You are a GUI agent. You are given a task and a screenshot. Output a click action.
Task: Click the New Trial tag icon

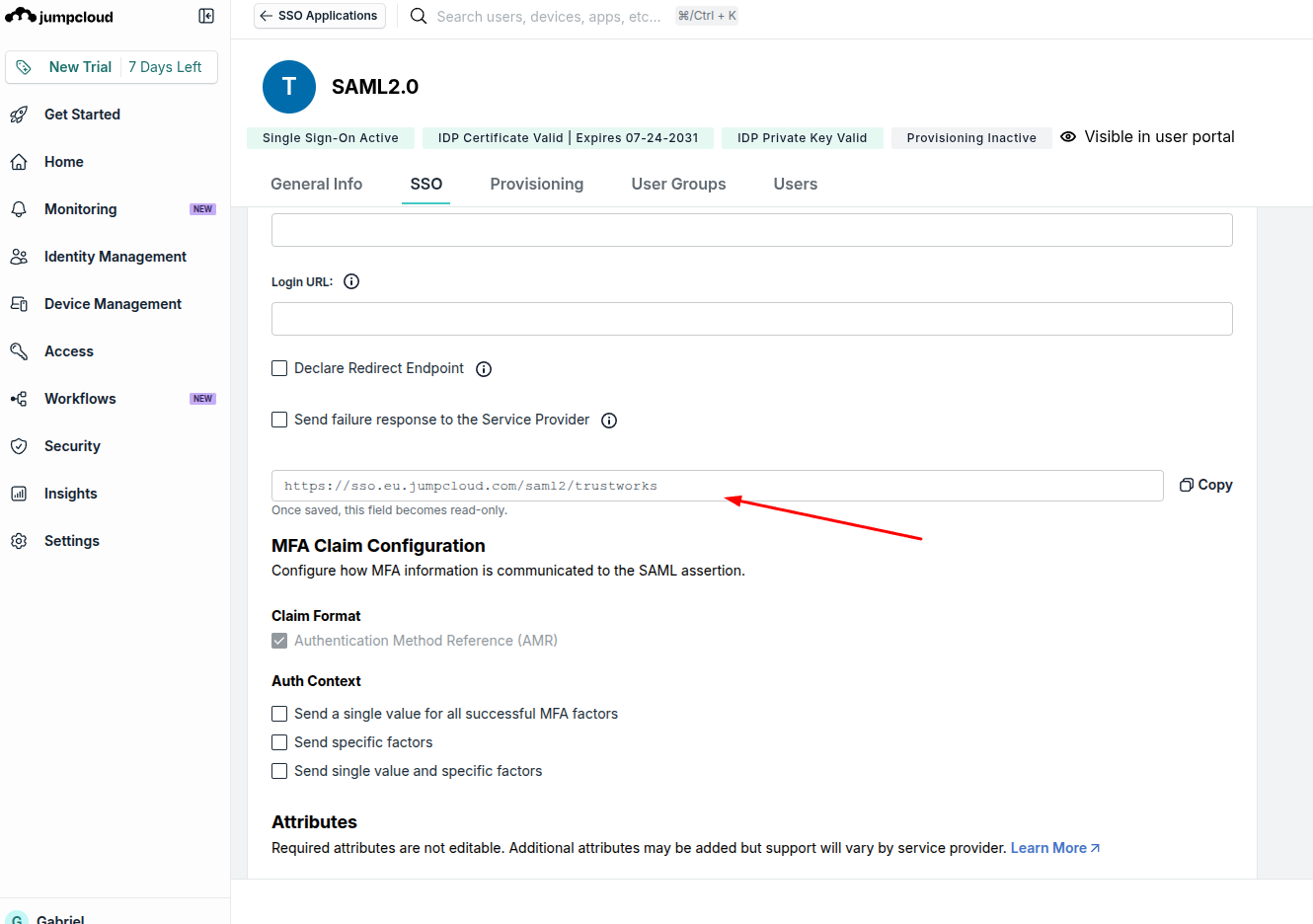24,67
